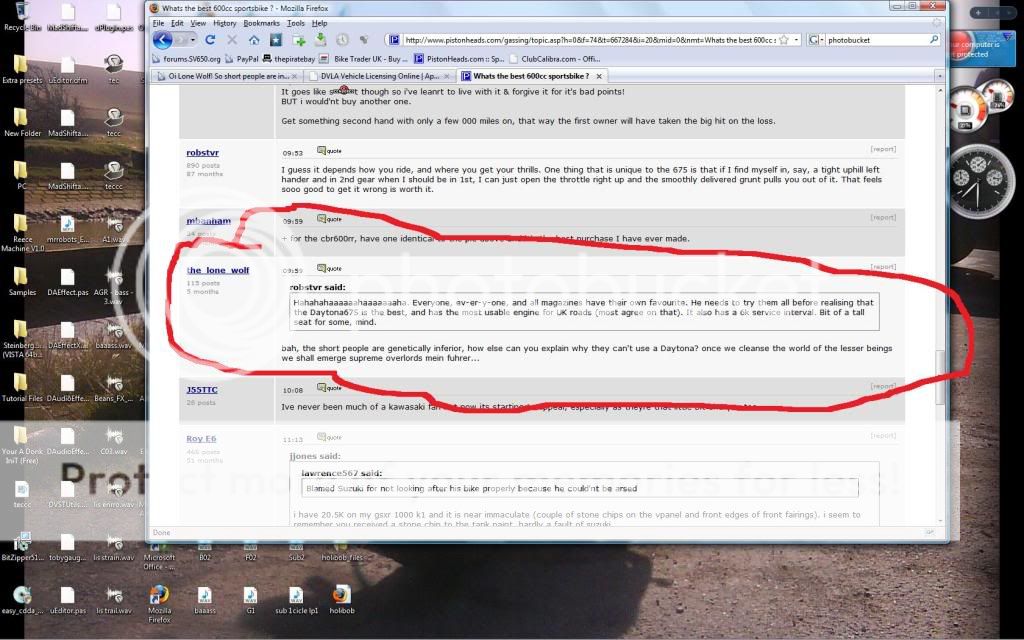This screenshot has height=640, width=1024.
Task: Open mbanham user profile link
Action: [208, 221]
